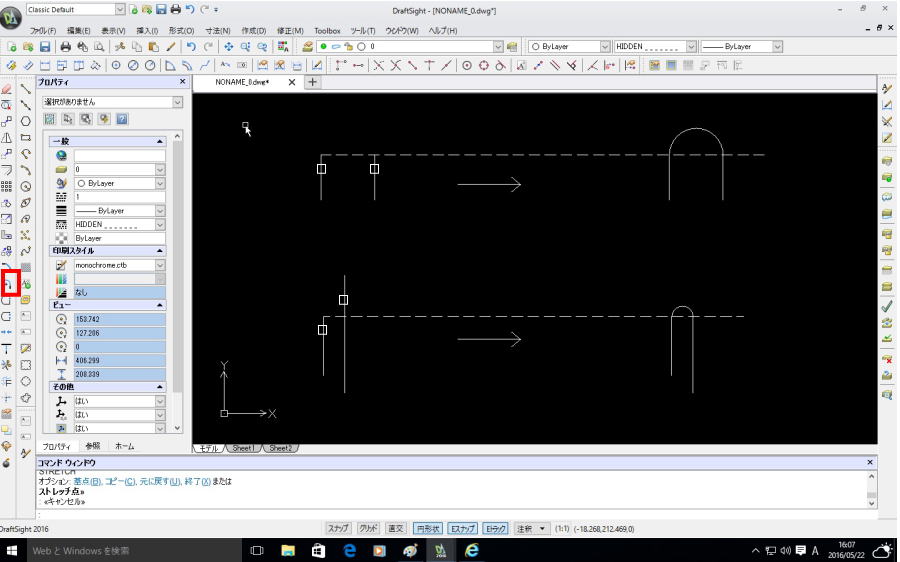This screenshot has width=900, height=562.
Task: Click the 基点(B) option link in command window
Action: [88, 482]
